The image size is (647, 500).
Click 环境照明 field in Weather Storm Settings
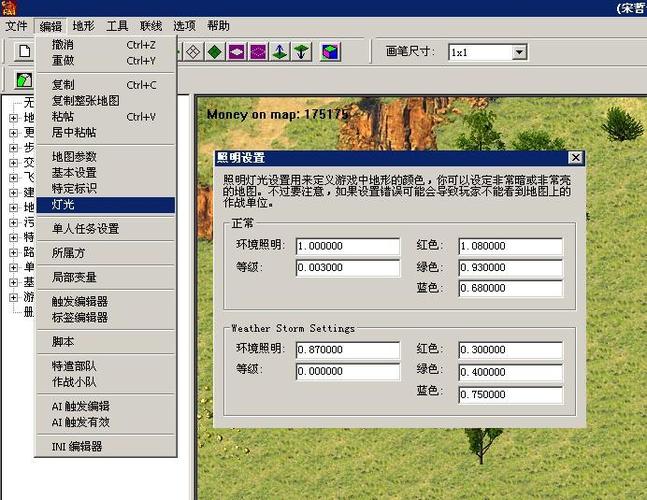347,350
